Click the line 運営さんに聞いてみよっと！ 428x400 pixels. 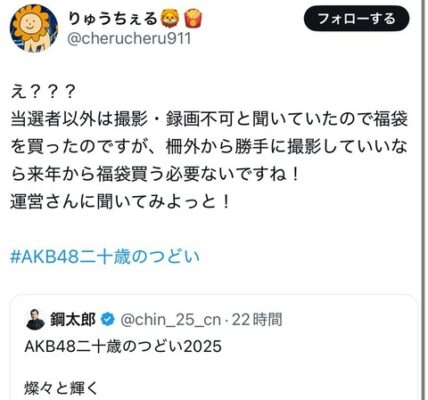click(120, 202)
